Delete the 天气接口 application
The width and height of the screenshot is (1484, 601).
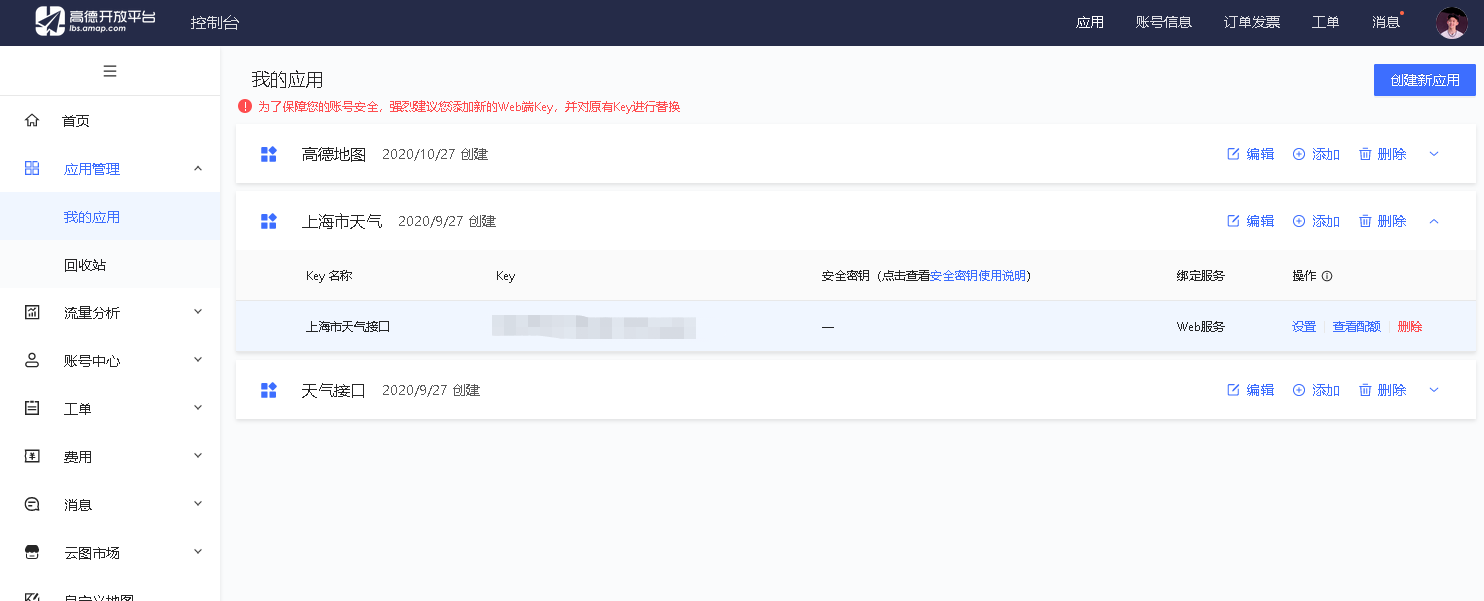[1382, 390]
